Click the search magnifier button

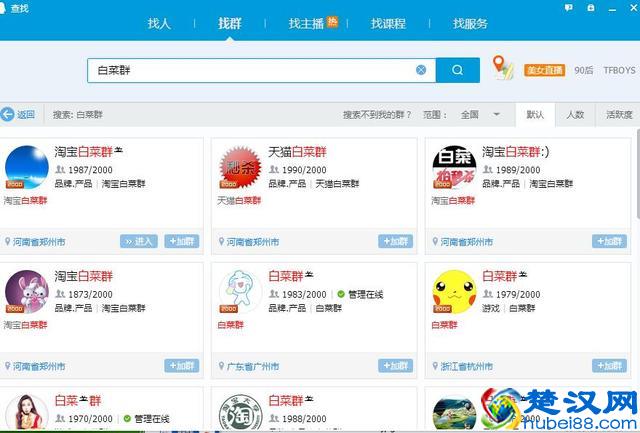point(458,70)
